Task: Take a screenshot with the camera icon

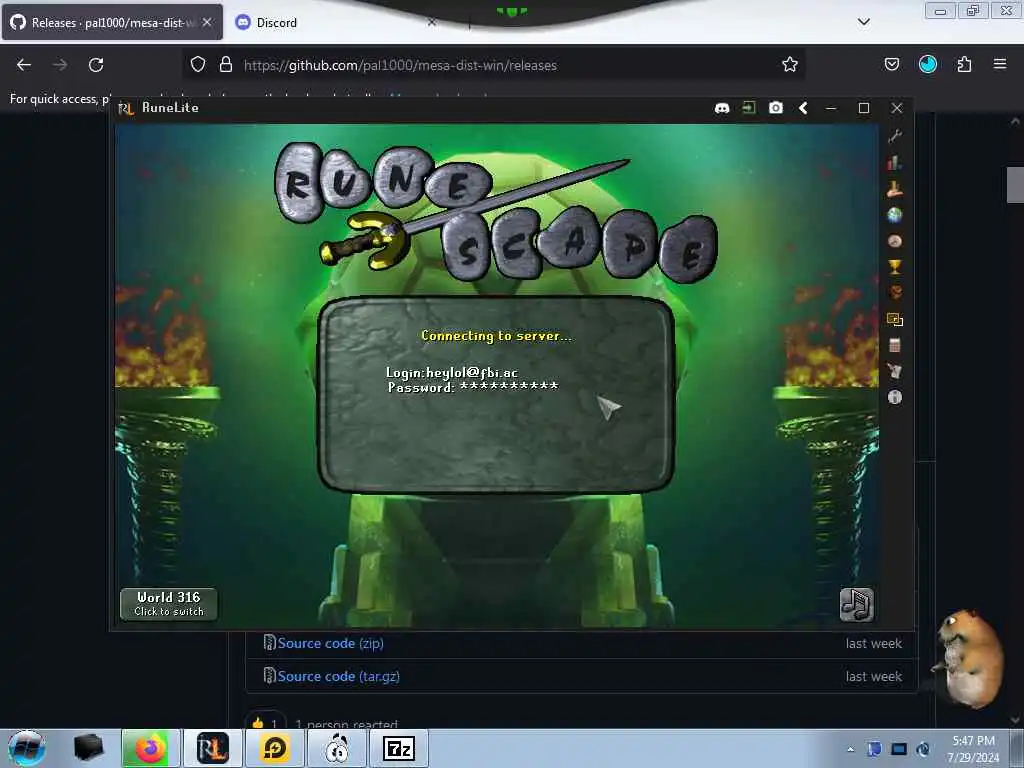Action: click(775, 108)
